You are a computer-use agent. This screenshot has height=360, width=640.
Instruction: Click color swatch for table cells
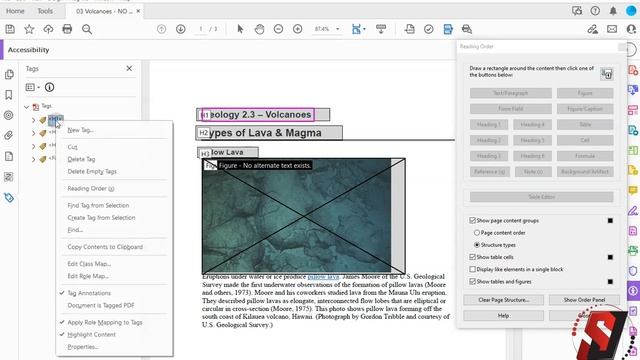pyautogui.click(x=610, y=257)
